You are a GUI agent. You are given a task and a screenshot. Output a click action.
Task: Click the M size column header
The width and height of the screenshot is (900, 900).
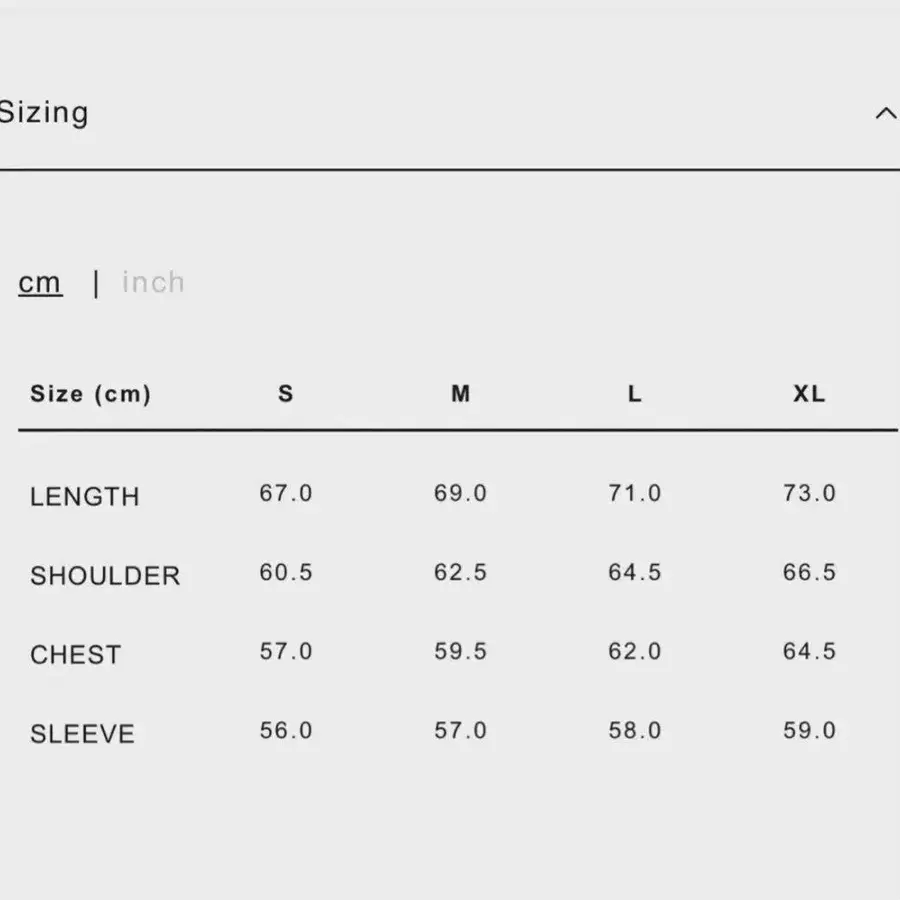click(x=460, y=394)
